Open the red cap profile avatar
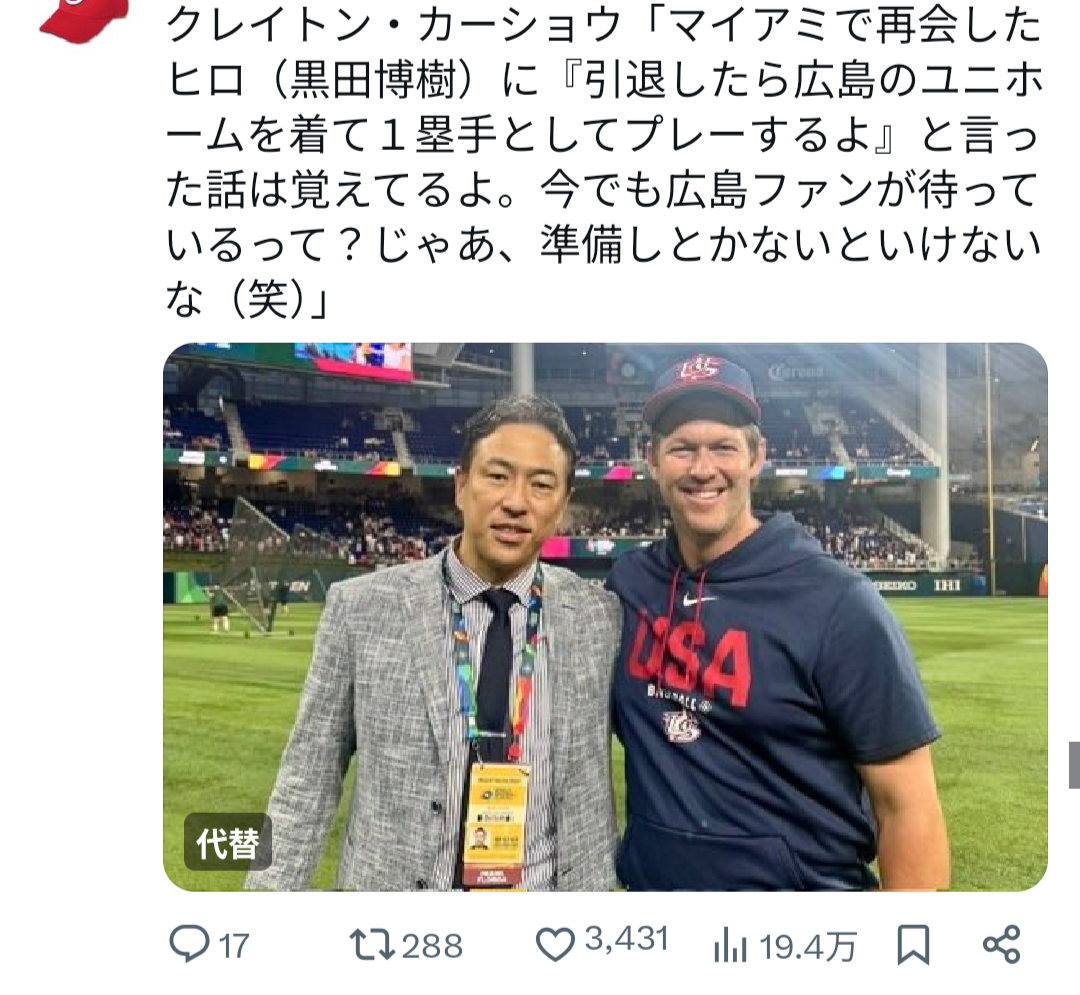 [84, 18]
